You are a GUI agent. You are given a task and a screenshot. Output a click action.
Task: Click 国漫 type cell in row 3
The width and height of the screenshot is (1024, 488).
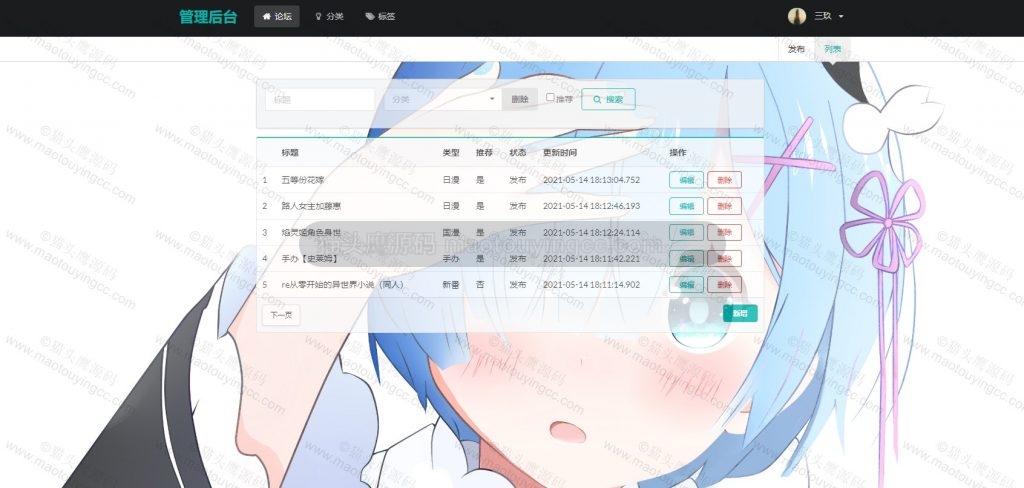(x=451, y=232)
